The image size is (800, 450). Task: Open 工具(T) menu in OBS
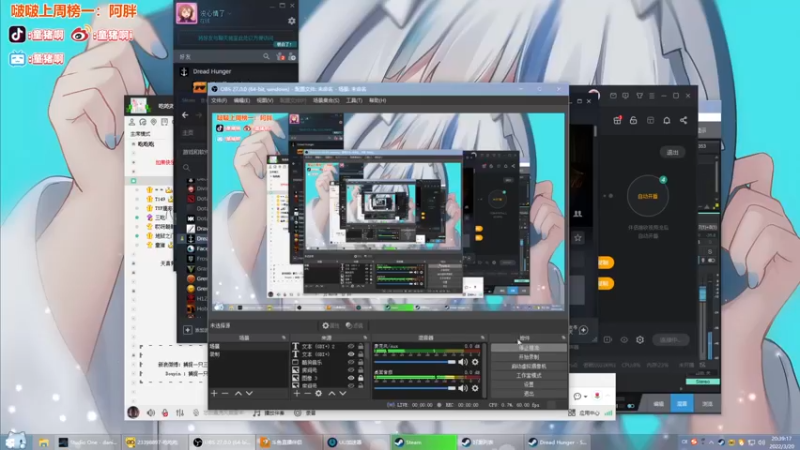(x=354, y=101)
